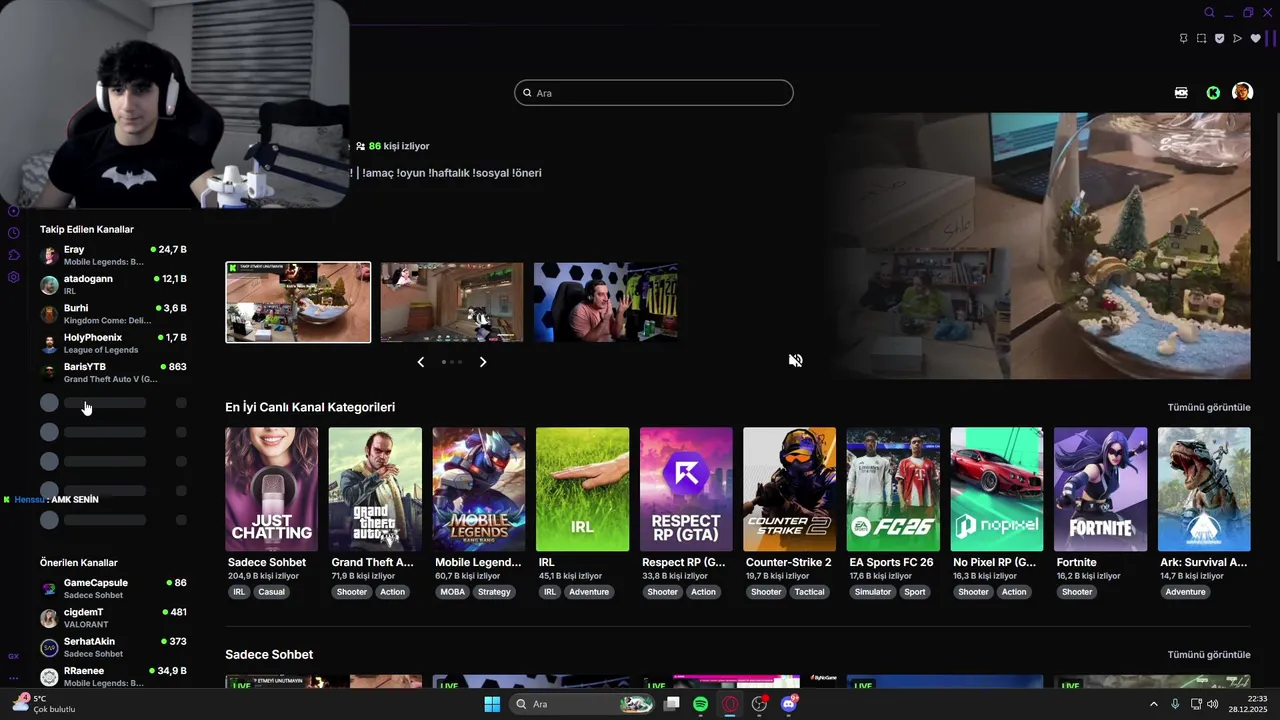Click Casual tag under Sadece Sohbet
Viewport: 1280px width, 720px height.
tap(271, 592)
